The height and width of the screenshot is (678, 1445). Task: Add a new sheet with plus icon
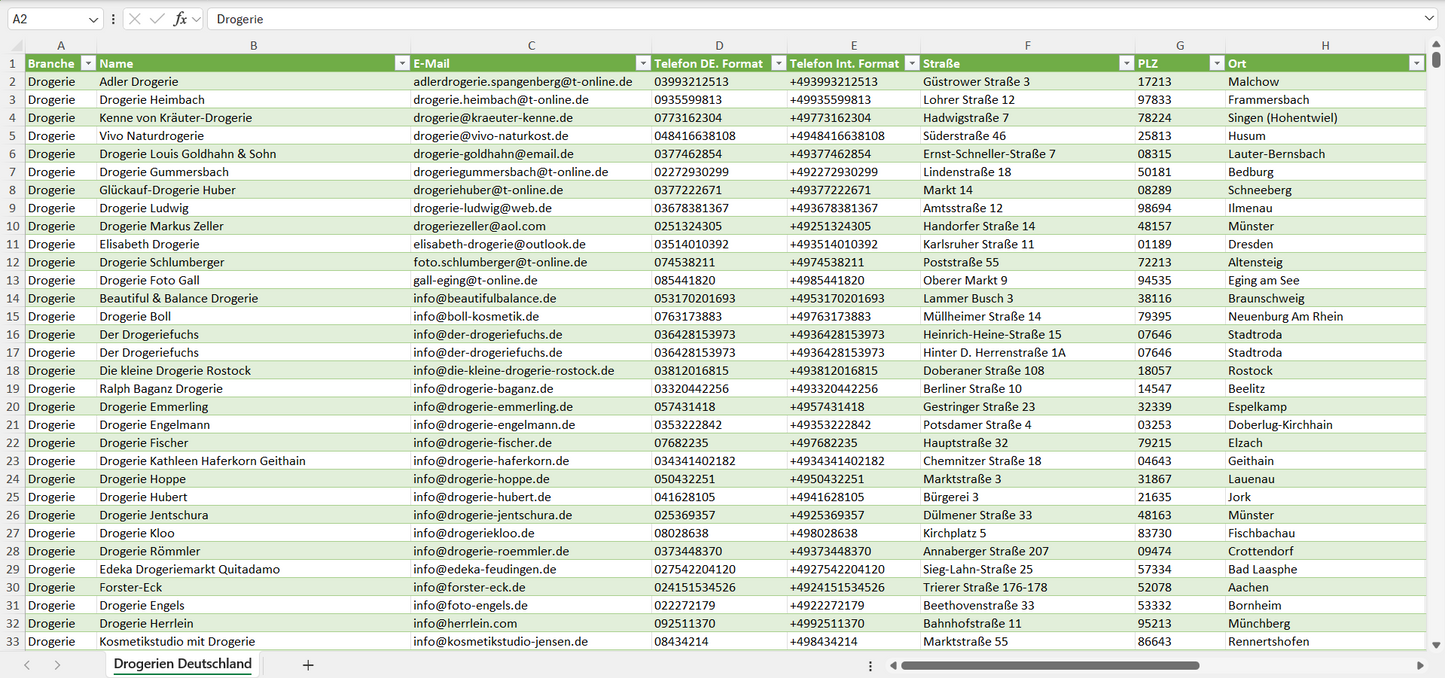[x=308, y=665]
